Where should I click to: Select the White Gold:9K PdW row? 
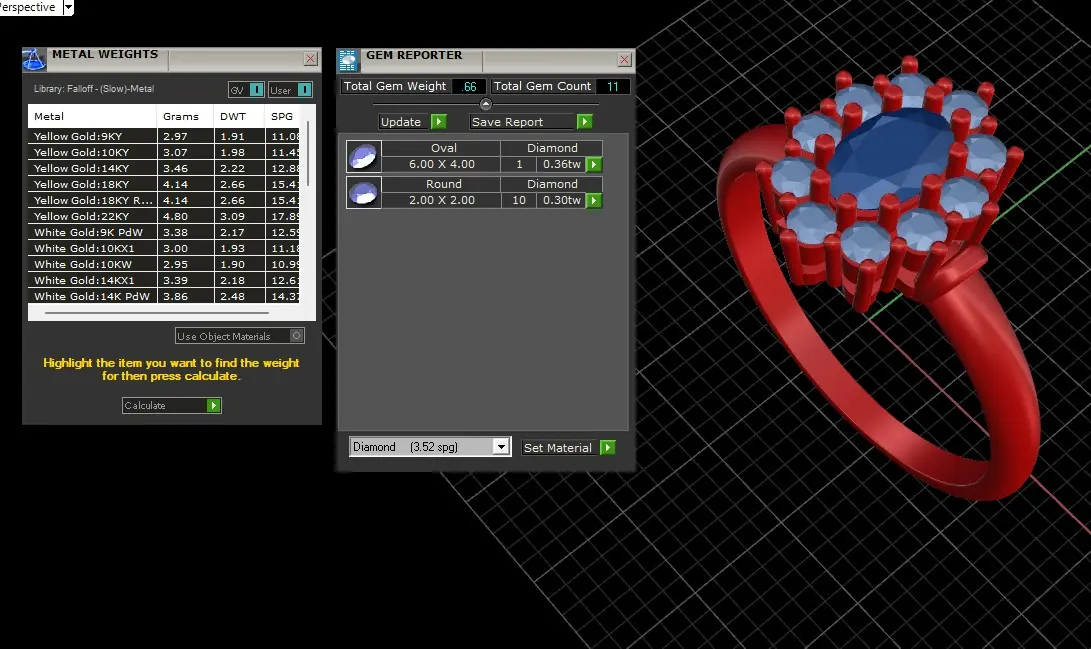point(164,232)
